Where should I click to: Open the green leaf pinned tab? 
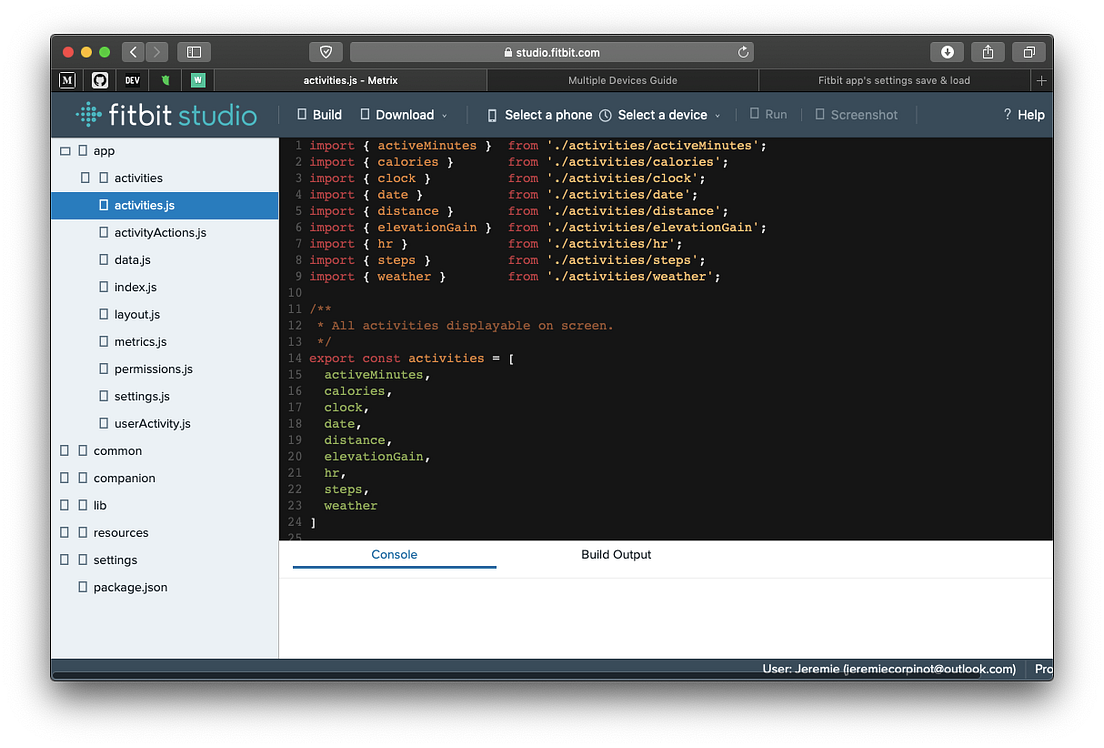point(165,80)
